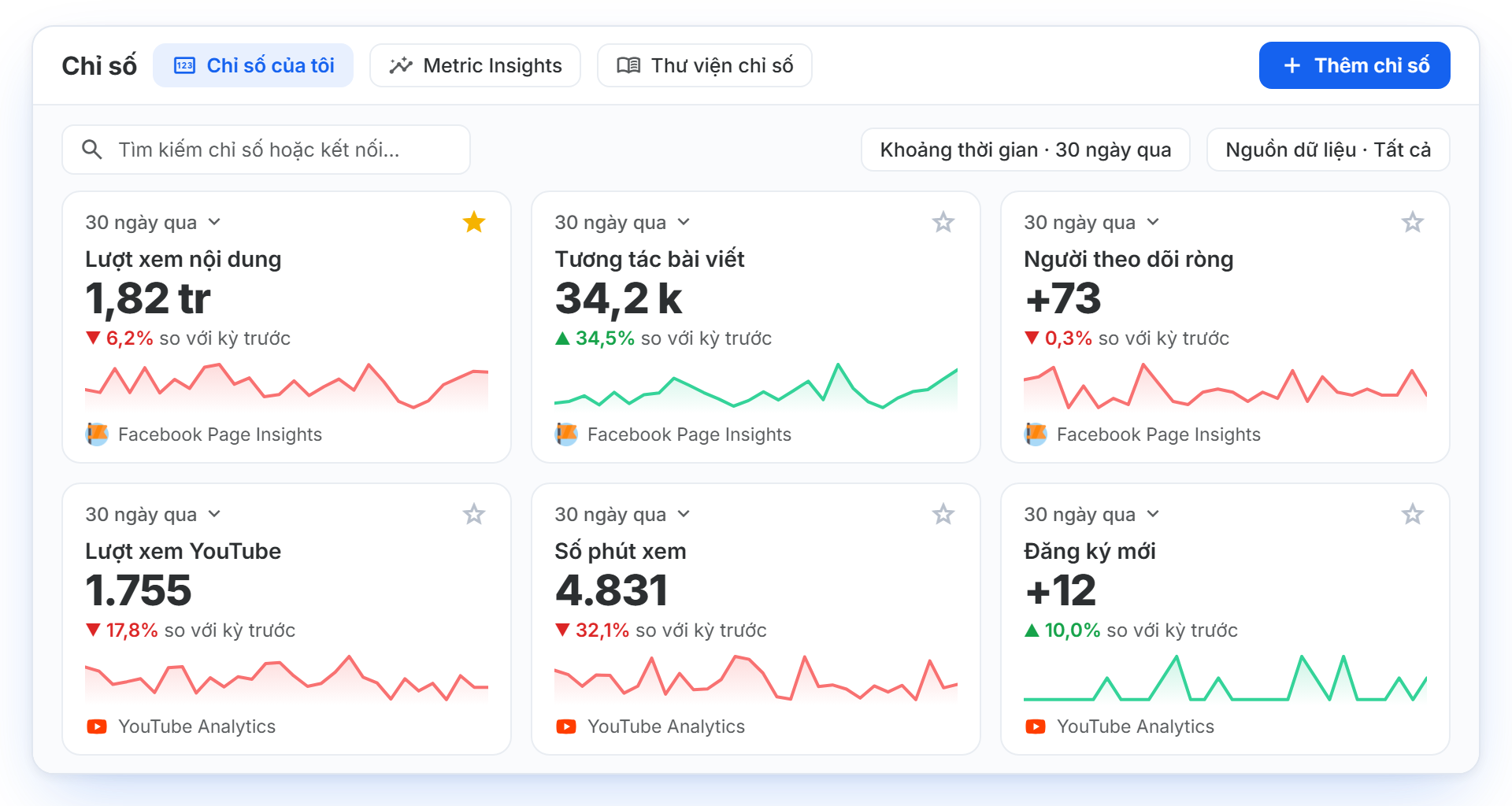Viewport: 1512px width, 806px height.
Task: Open Thư viện chỉ số tab
Action: pos(705,65)
